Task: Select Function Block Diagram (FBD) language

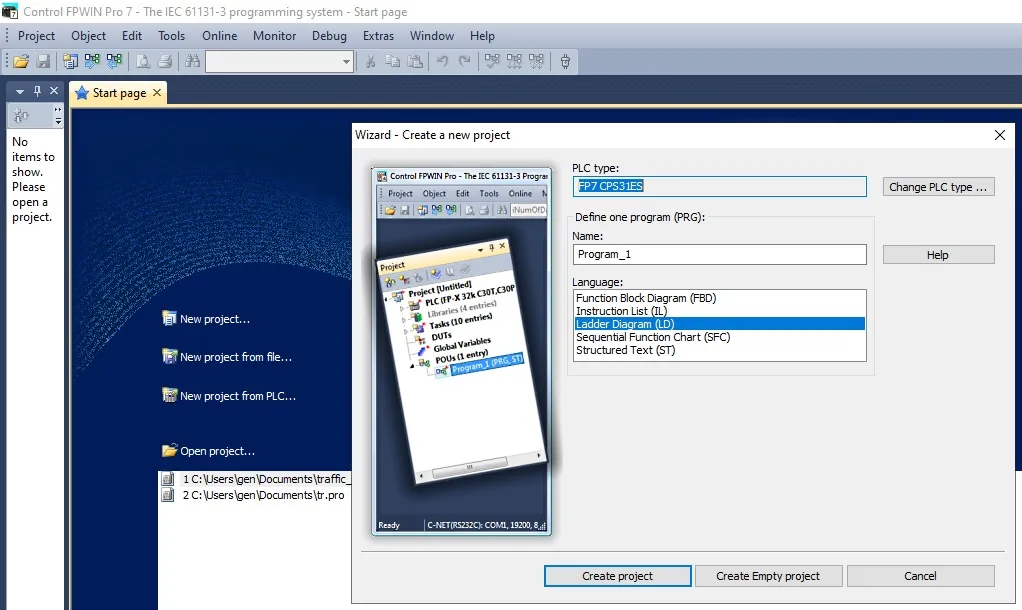Action: pyautogui.click(x=720, y=298)
